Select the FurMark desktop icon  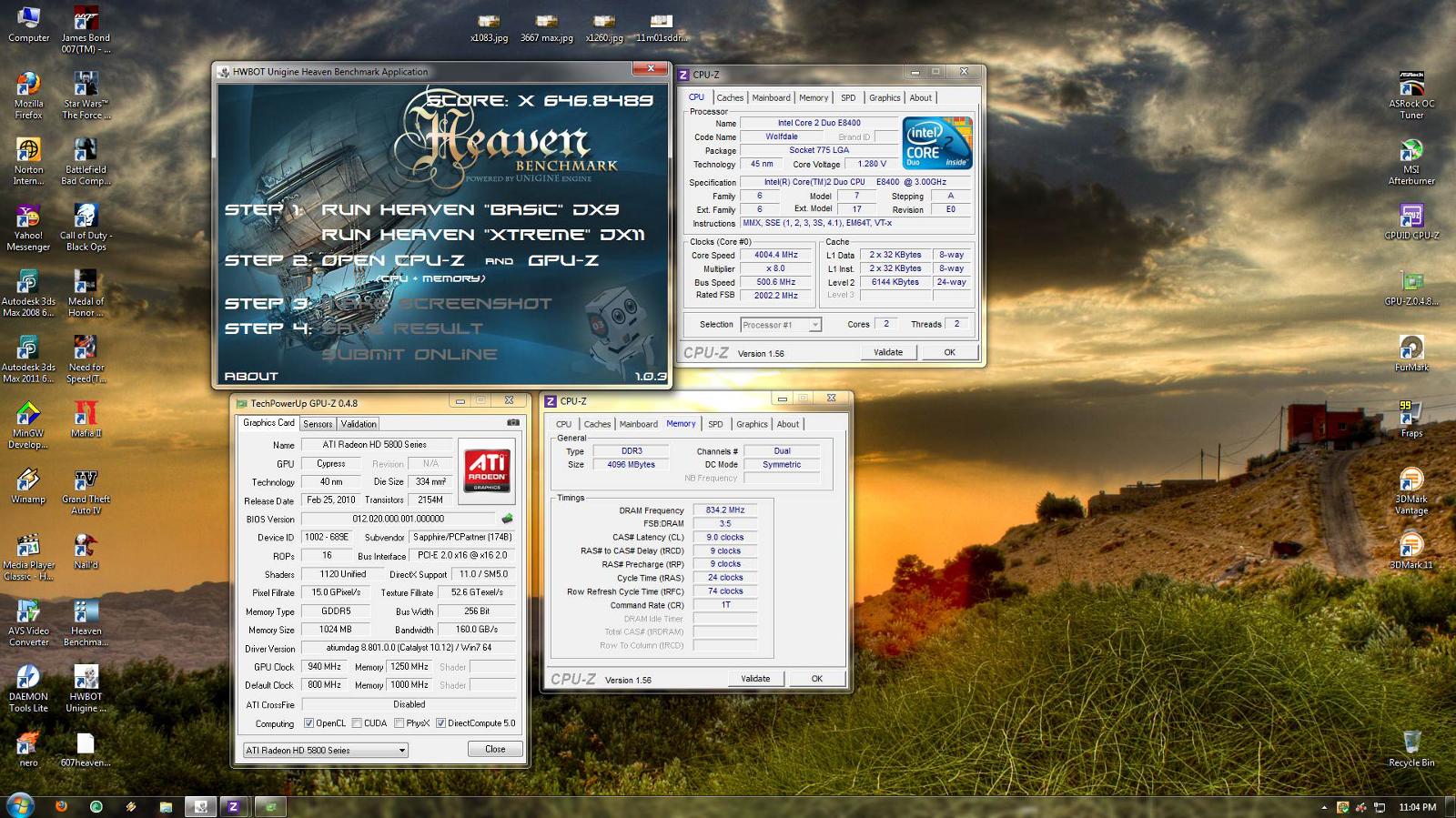point(1411,354)
